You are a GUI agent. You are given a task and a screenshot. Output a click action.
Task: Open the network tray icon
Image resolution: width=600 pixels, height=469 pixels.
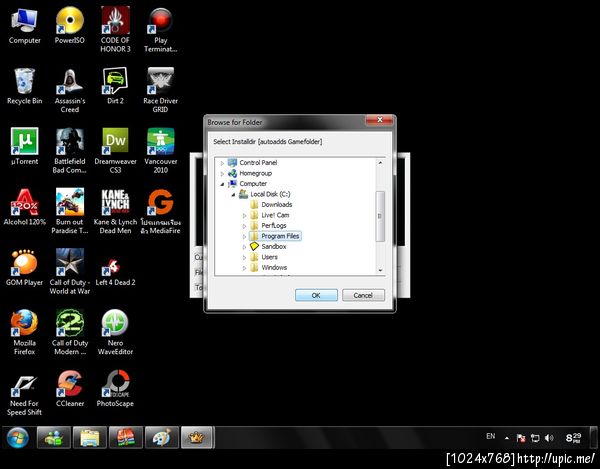click(x=535, y=438)
